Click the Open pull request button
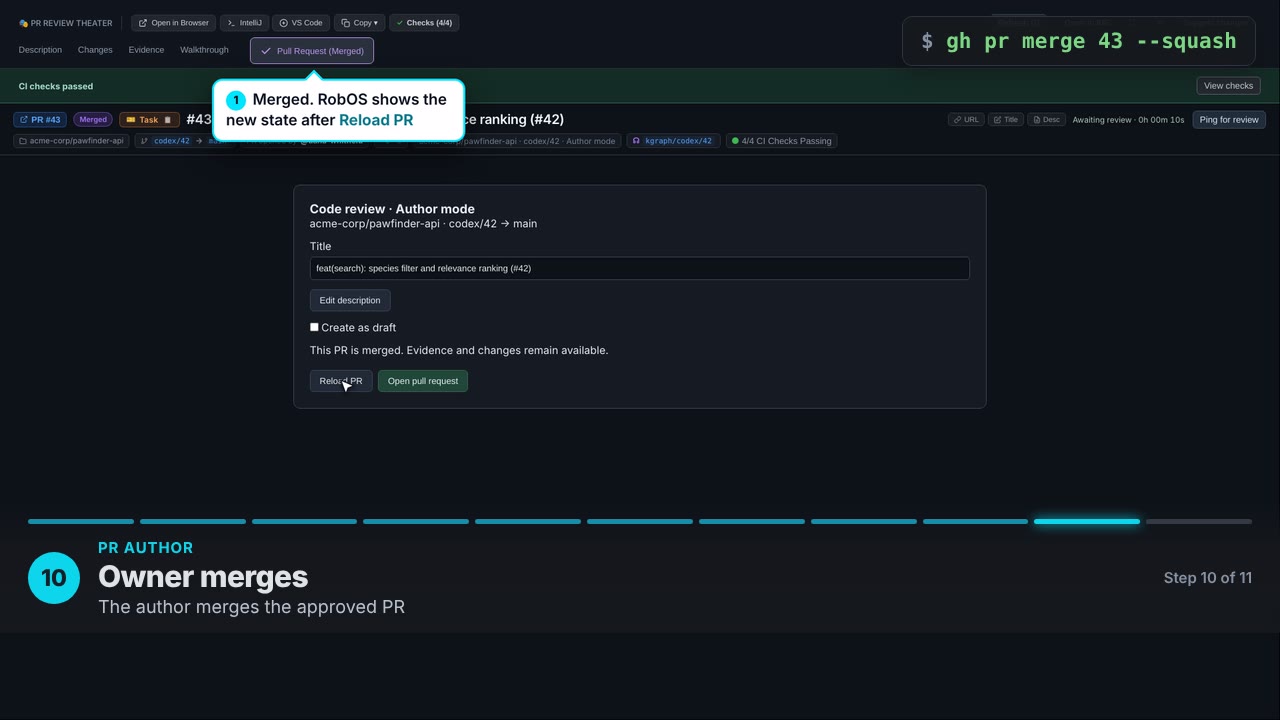 [423, 381]
